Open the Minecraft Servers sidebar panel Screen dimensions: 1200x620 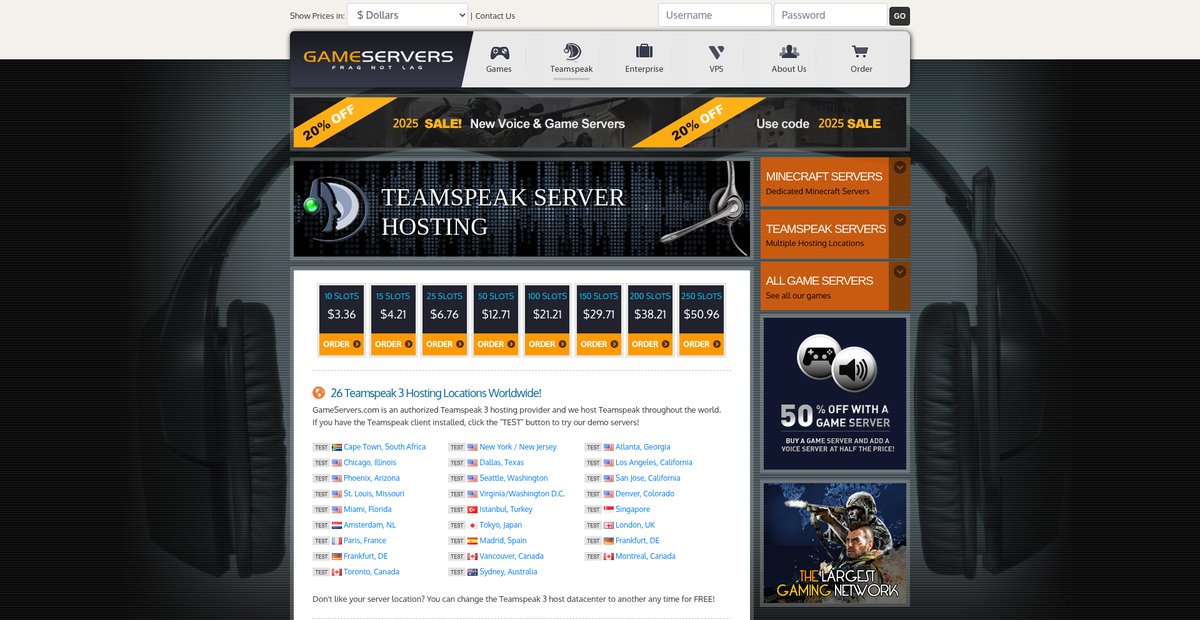[835, 182]
